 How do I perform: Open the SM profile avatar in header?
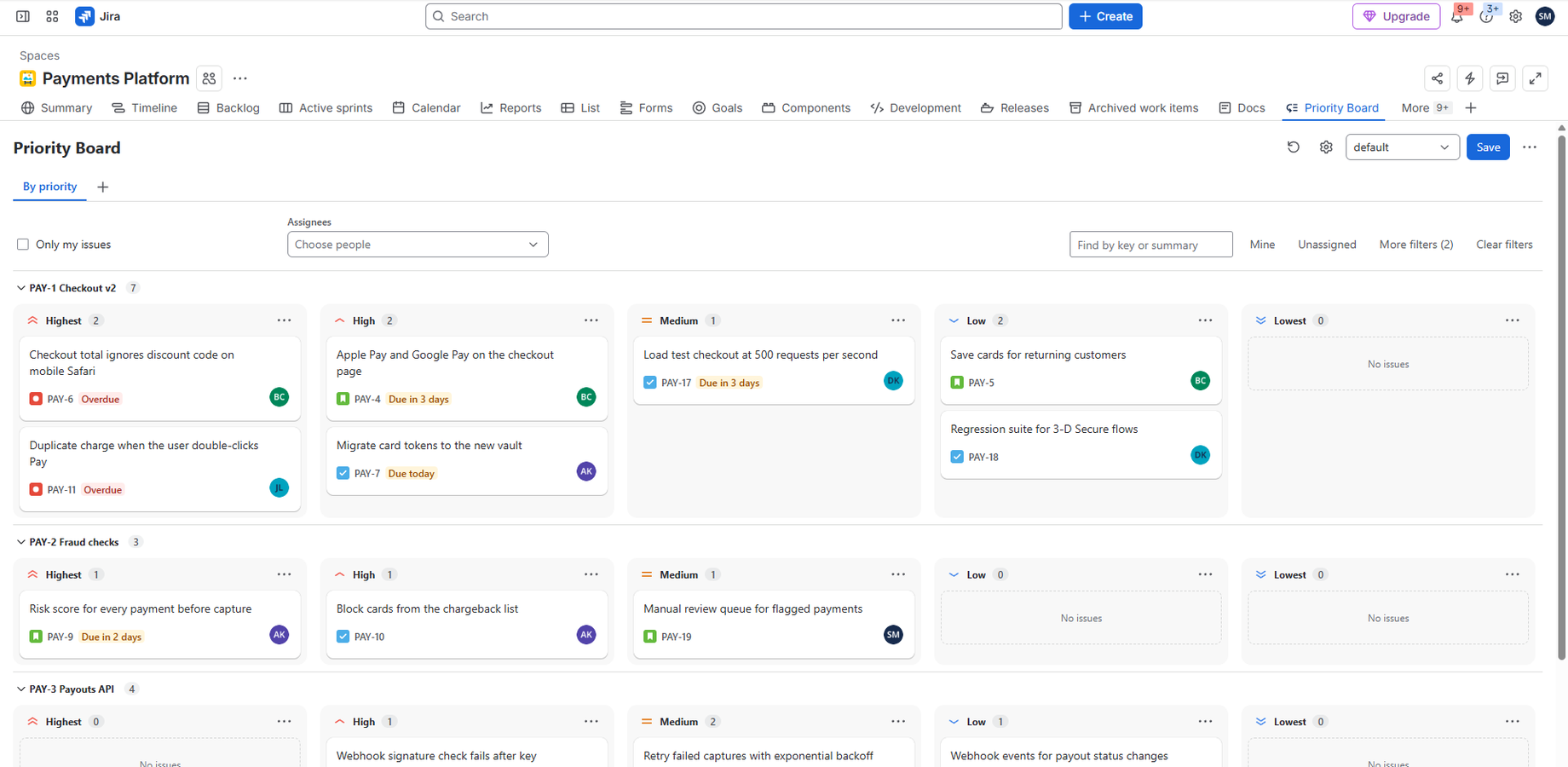[1545, 16]
